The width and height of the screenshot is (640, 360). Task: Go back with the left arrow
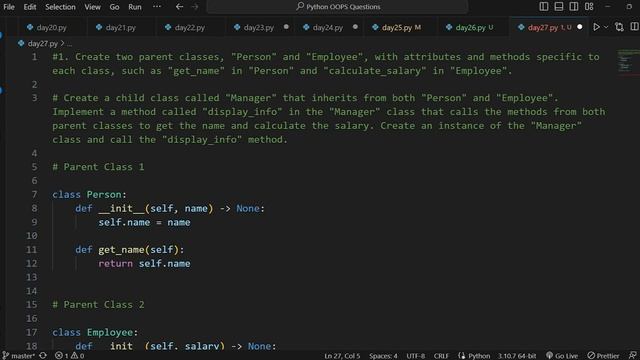coord(179,7)
